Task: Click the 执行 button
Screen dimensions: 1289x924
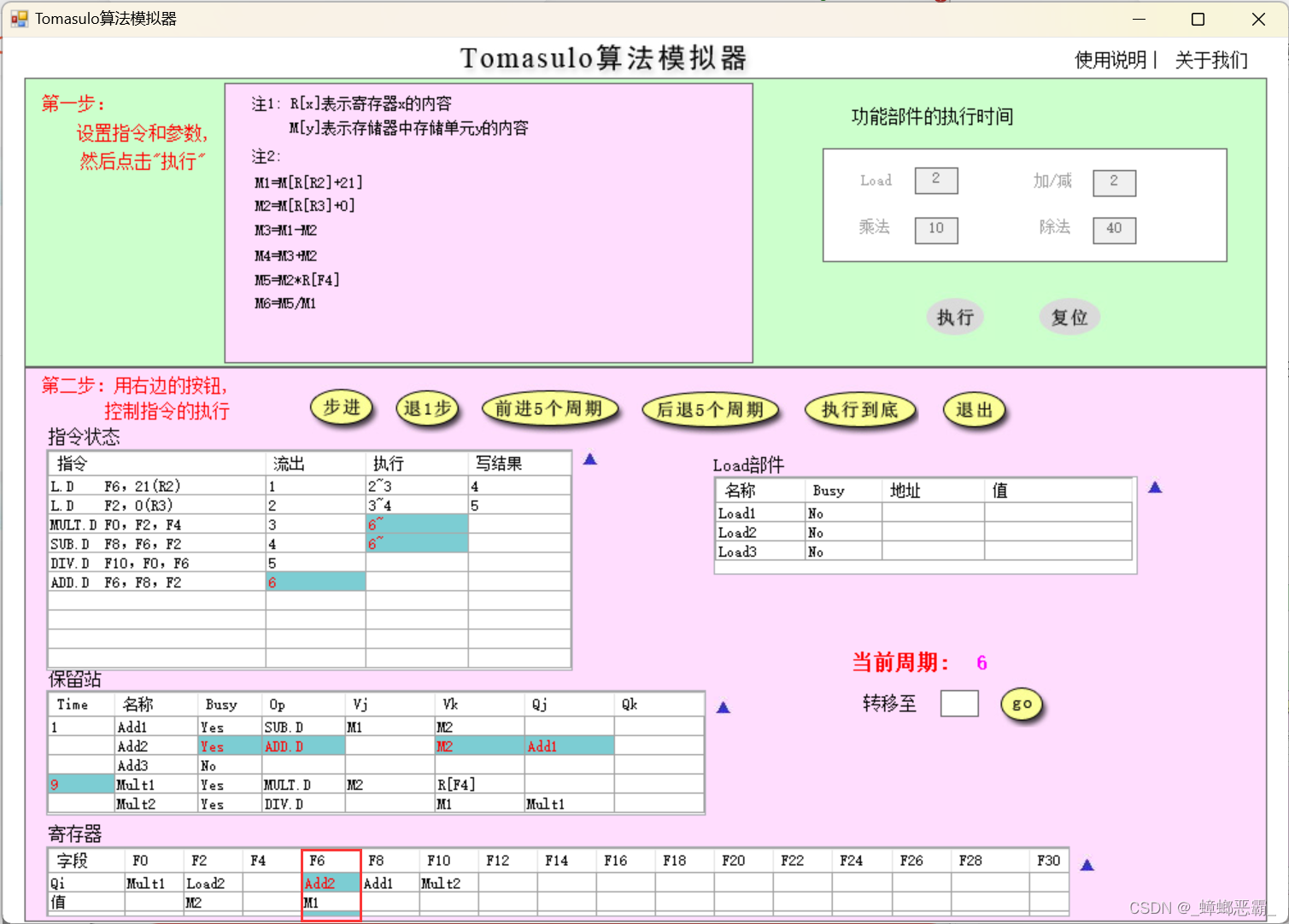Action: click(x=955, y=318)
